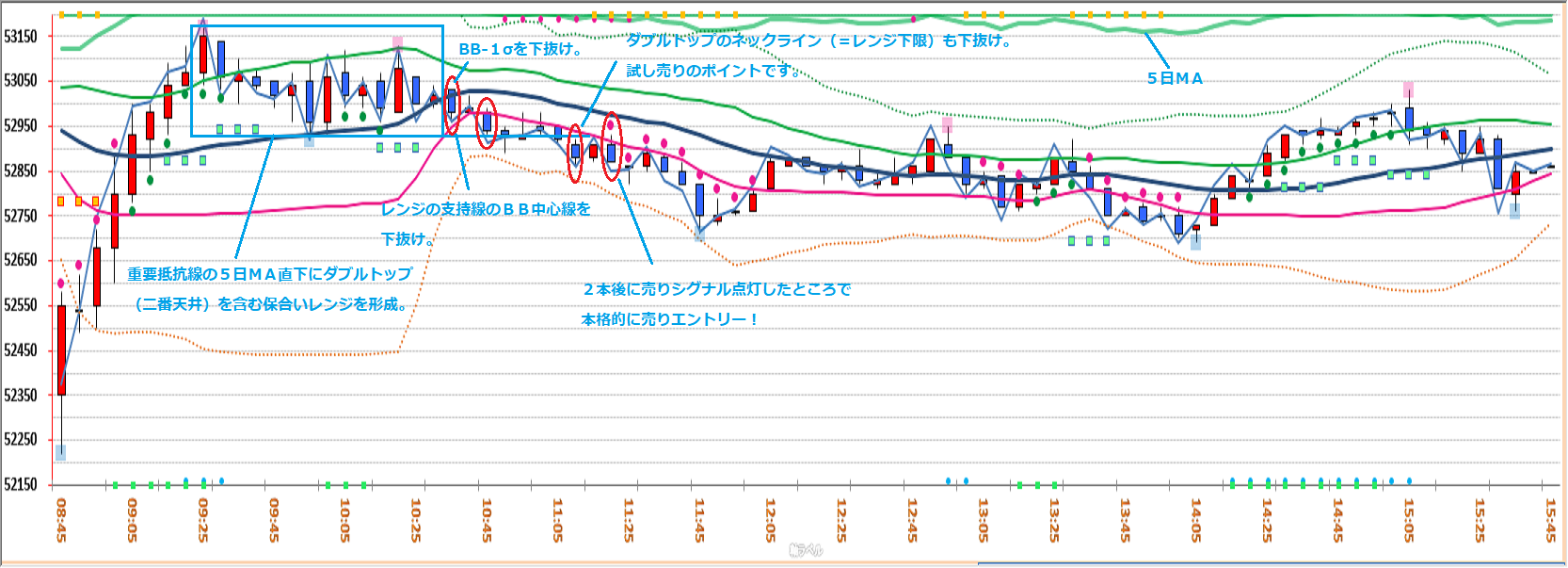Click the 08:45 time axis label
Screen dimensions: 1568x568
(x=61, y=519)
